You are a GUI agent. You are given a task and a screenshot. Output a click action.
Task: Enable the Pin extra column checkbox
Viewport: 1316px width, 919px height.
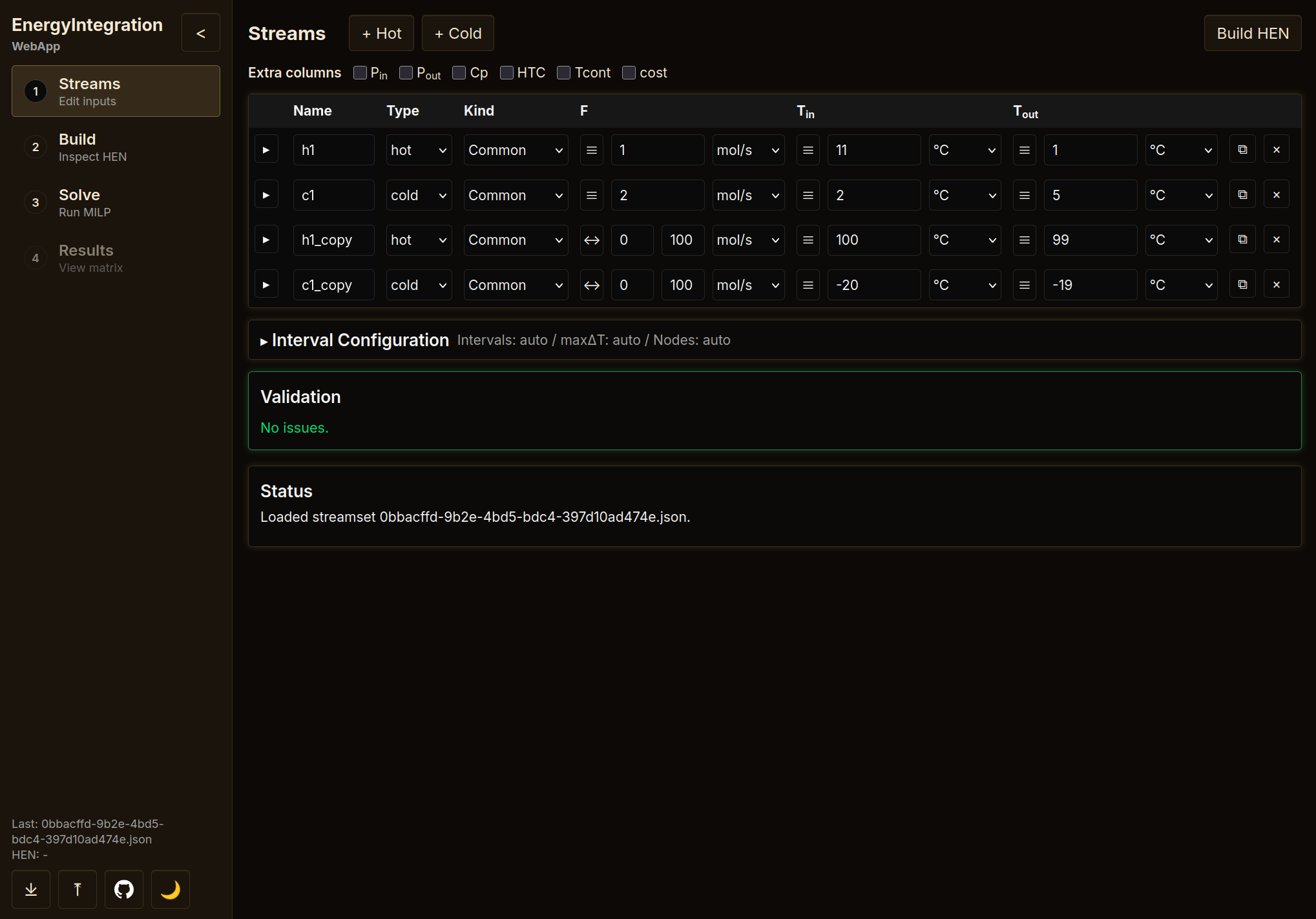pyautogui.click(x=360, y=72)
